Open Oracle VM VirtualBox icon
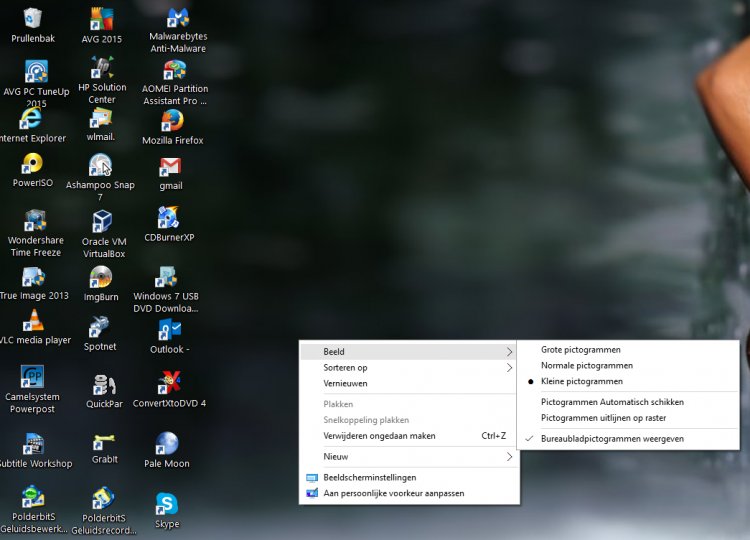 click(102, 222)
